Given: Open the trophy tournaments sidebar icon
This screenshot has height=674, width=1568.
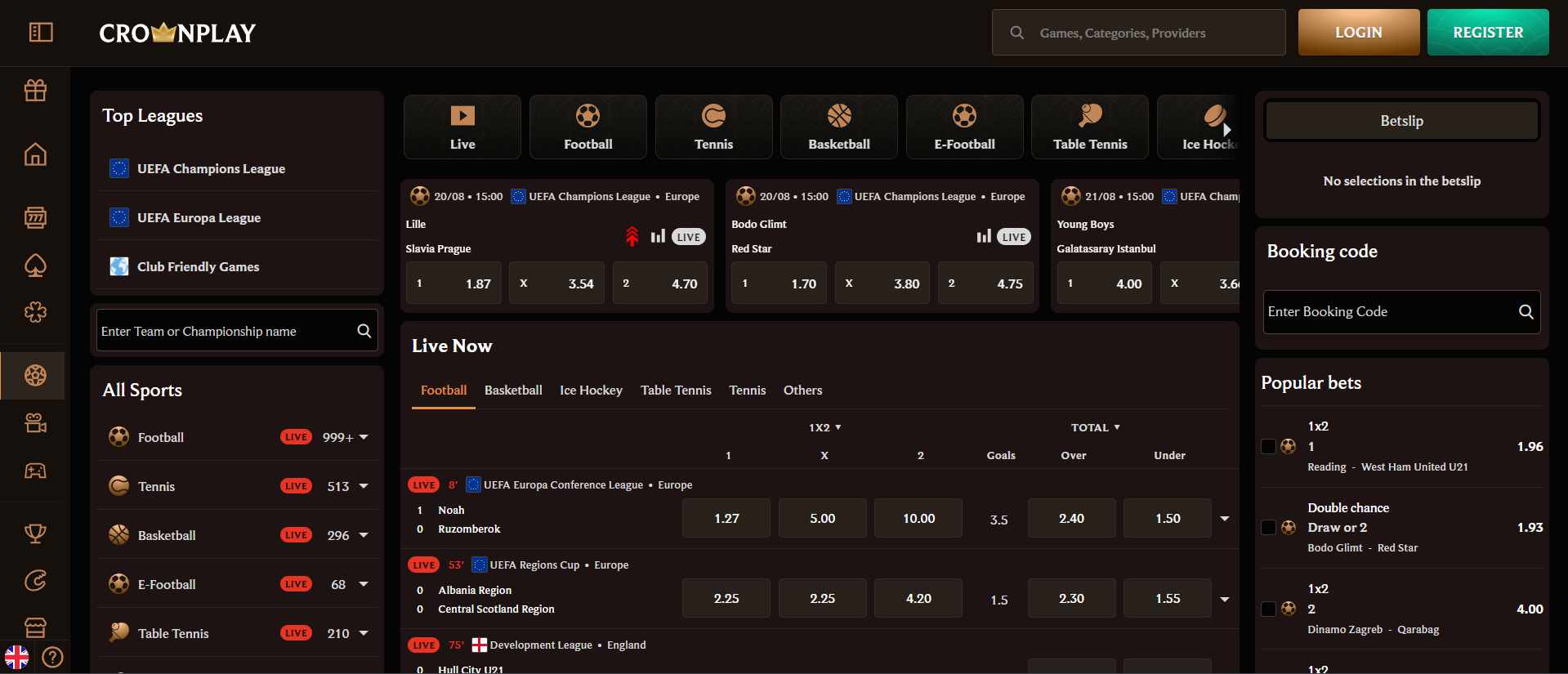Looking at the screenshot, I should (x=35, y=533).
